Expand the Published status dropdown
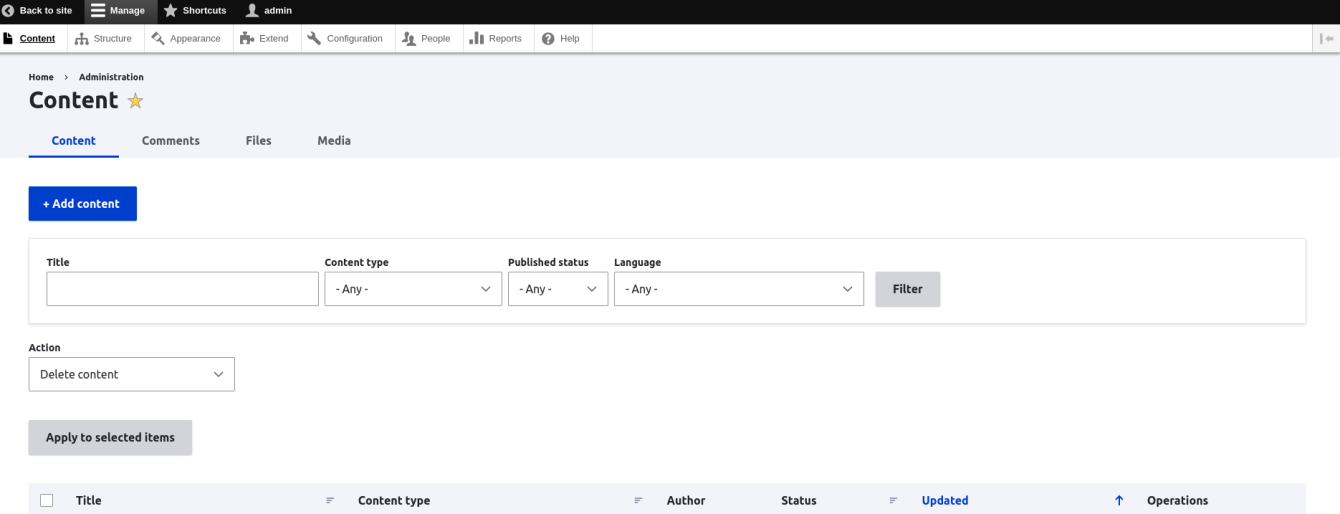Image resolution: width=1340 pixels, height=514 pixels. (x=557, y=289)
